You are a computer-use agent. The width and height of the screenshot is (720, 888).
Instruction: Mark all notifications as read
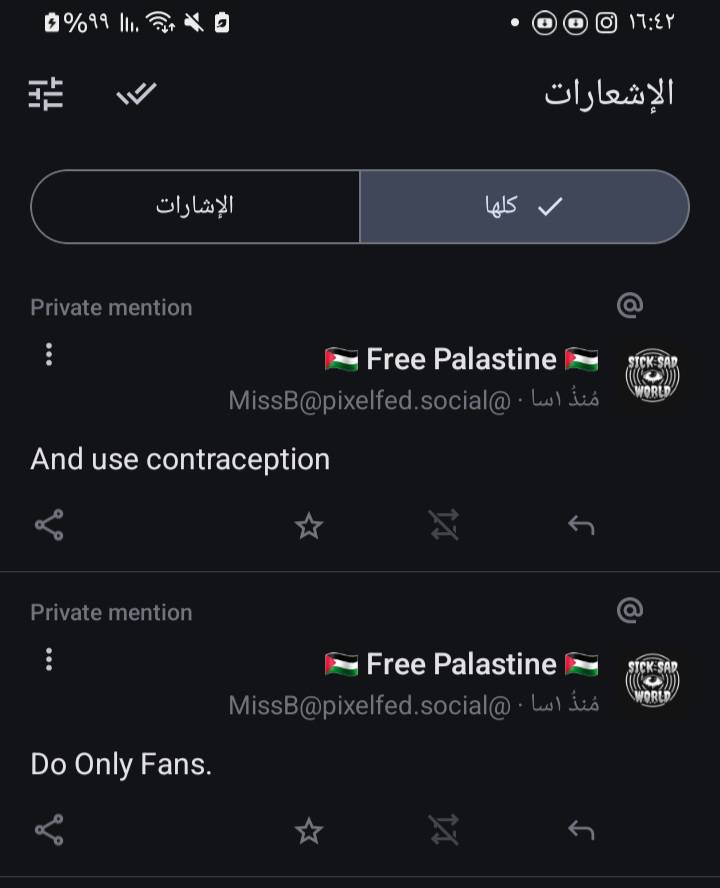pos(136,94)
